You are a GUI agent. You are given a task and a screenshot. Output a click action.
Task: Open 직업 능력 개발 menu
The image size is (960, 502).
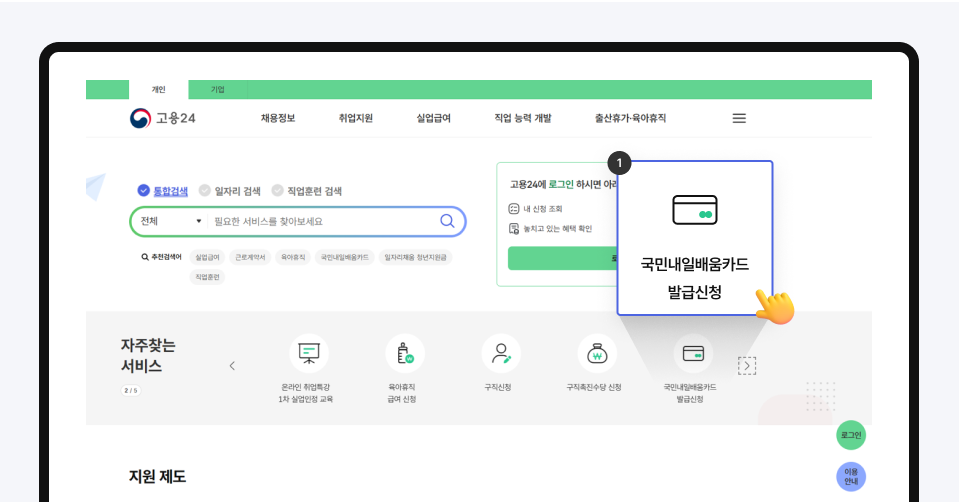pos(523,118)
